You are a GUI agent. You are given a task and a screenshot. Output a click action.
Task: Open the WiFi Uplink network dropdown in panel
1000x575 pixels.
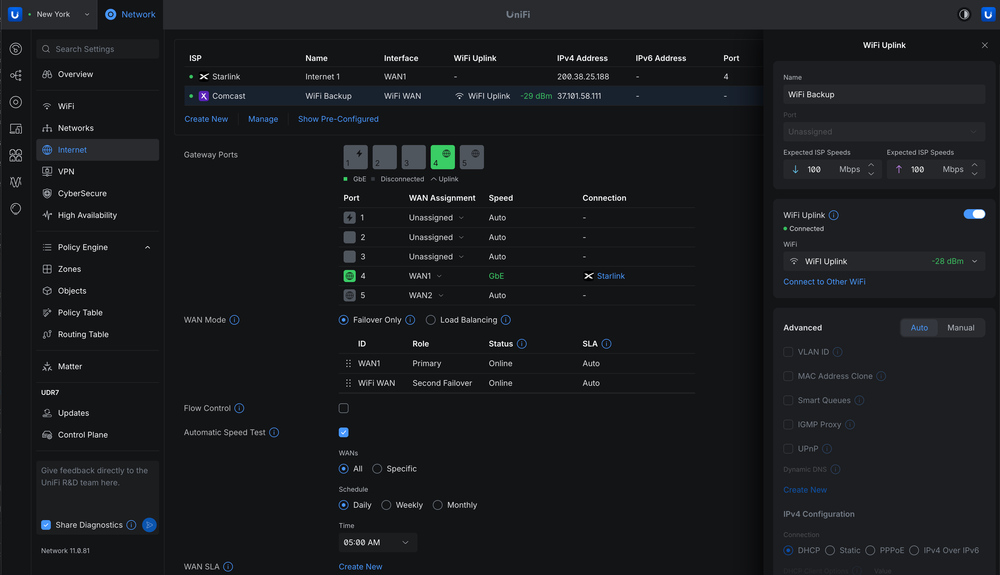[884, 261]
